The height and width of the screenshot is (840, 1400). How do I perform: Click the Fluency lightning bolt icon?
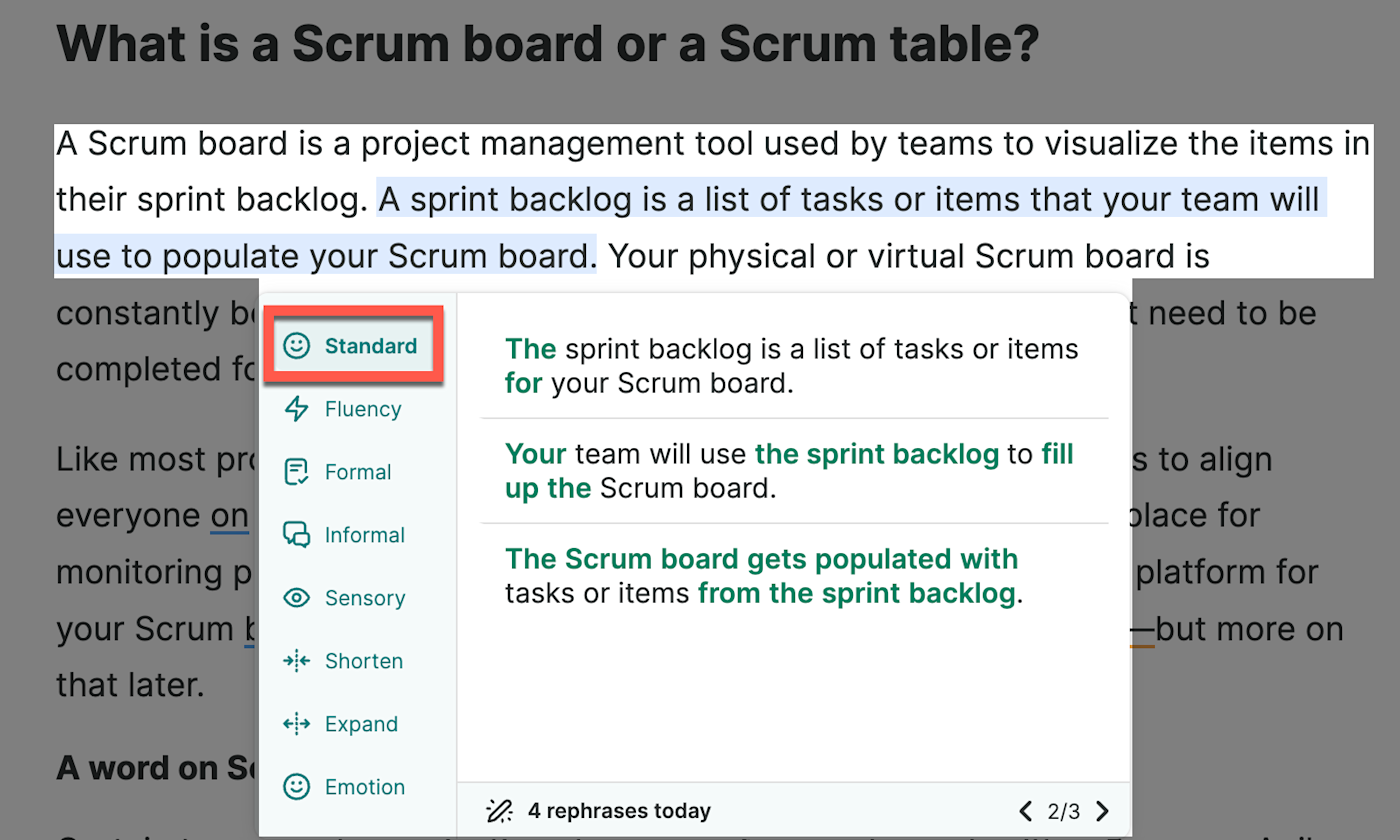click(x=296, y=409)
